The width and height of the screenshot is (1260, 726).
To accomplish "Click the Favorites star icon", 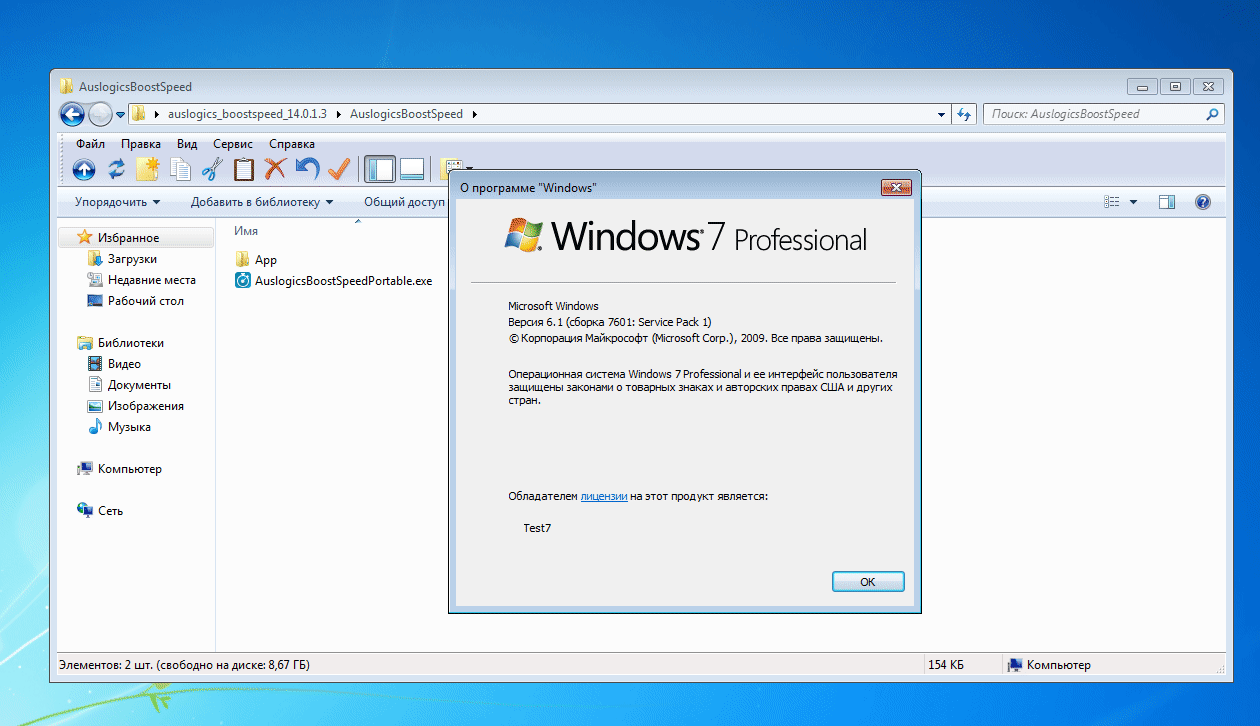I will [x=85, y=238].
